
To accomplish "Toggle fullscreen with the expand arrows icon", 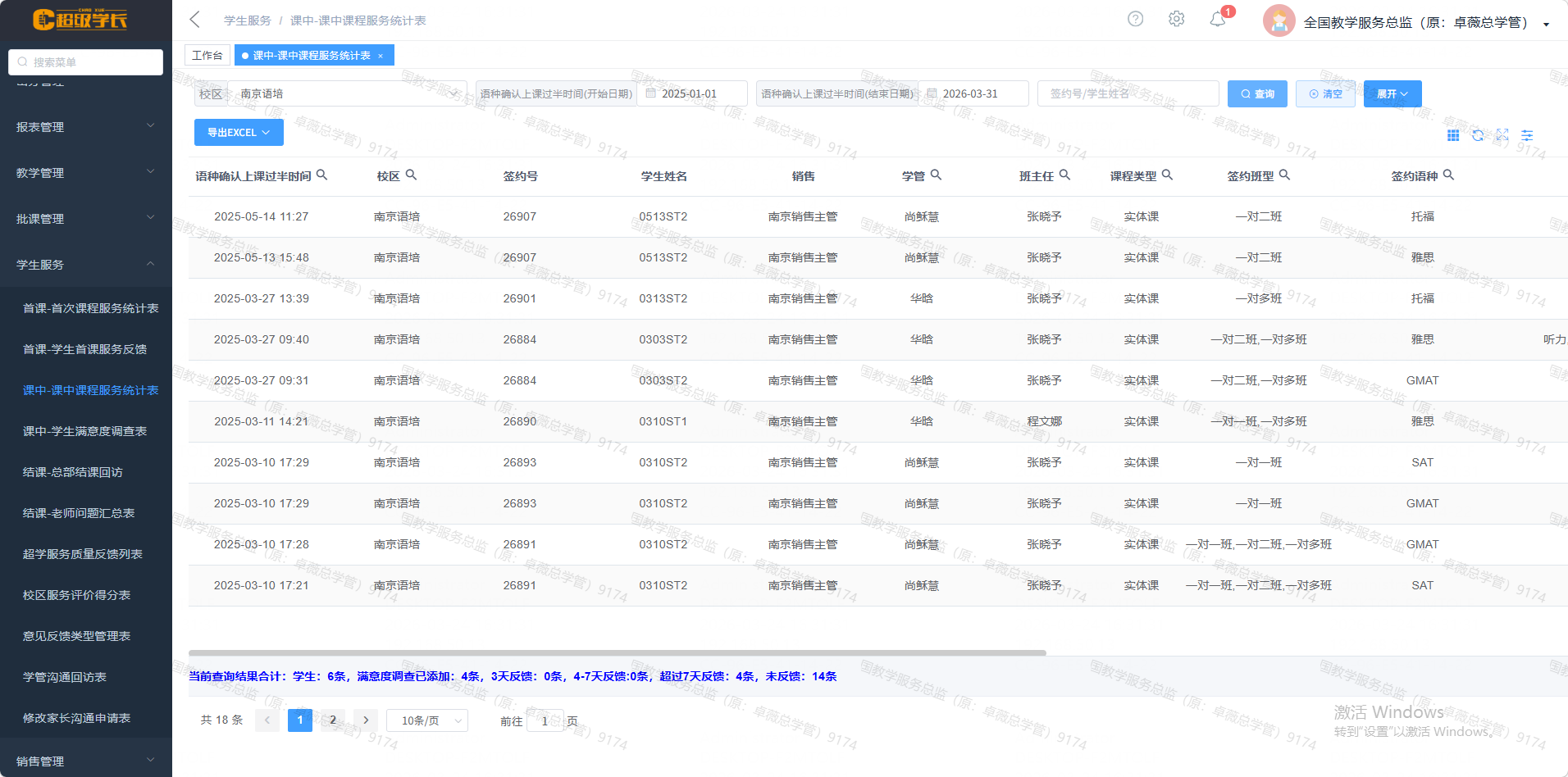I will [1502, 135].
